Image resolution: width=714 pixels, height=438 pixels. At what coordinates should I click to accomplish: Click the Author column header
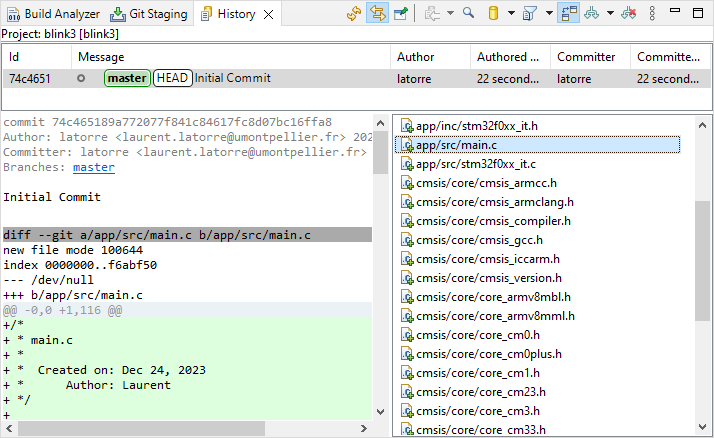point(430,57)
